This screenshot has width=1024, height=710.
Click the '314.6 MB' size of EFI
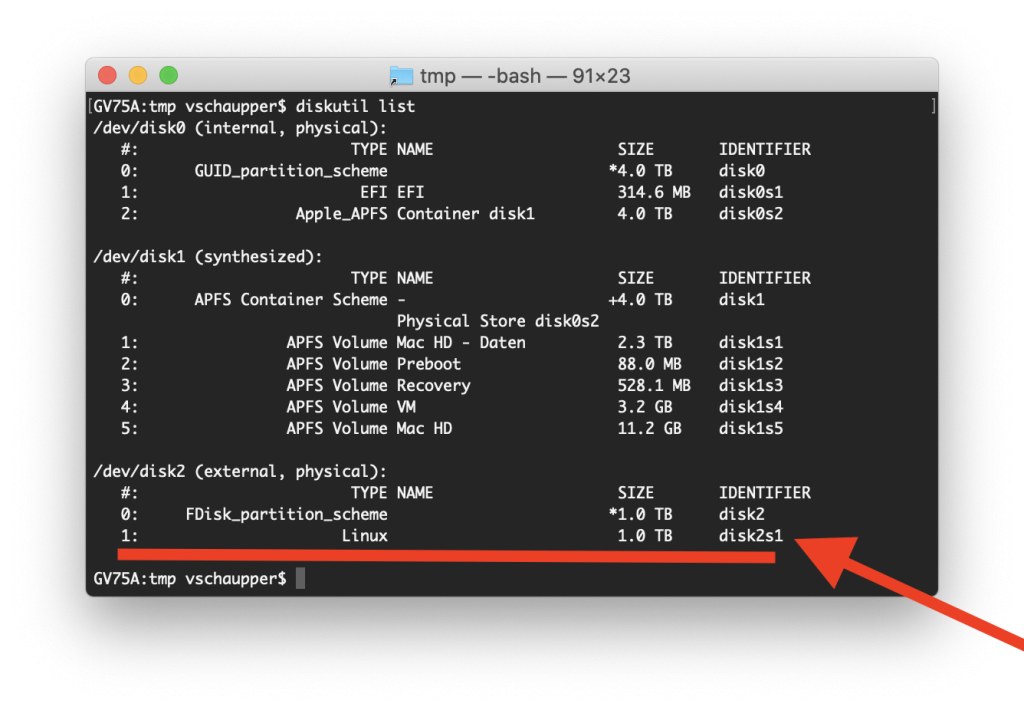coord(654,192)
